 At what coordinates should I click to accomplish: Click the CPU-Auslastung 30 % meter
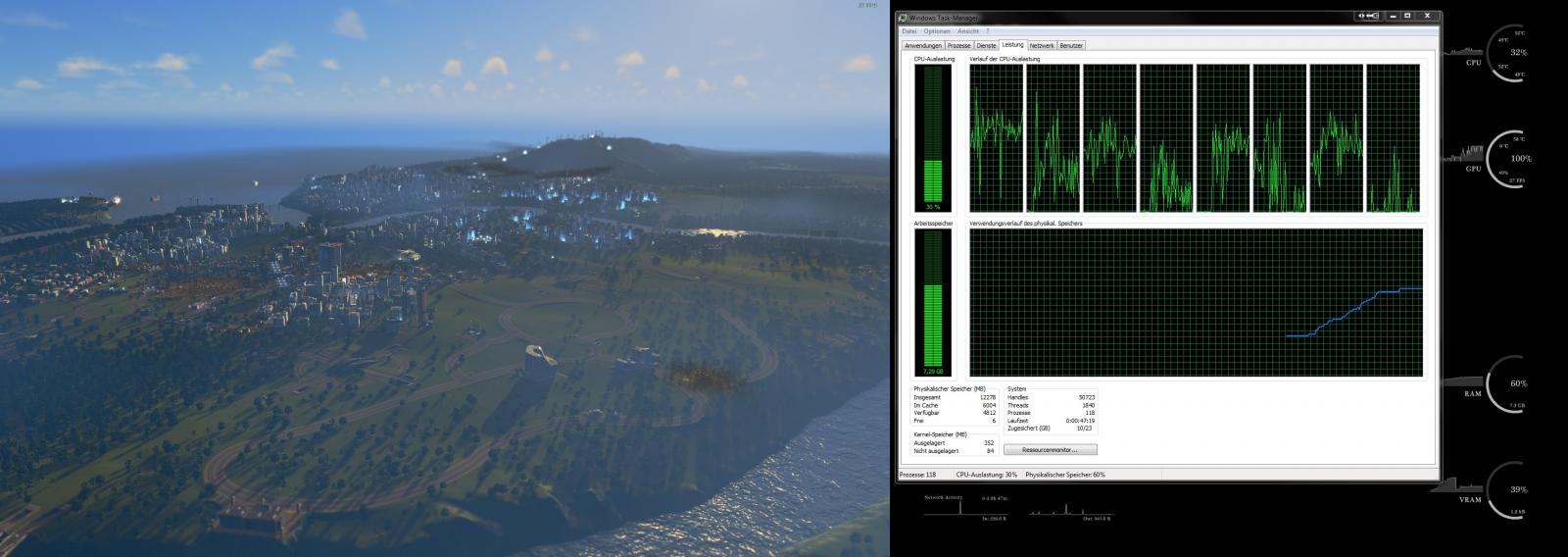click(x=932, y=138)
